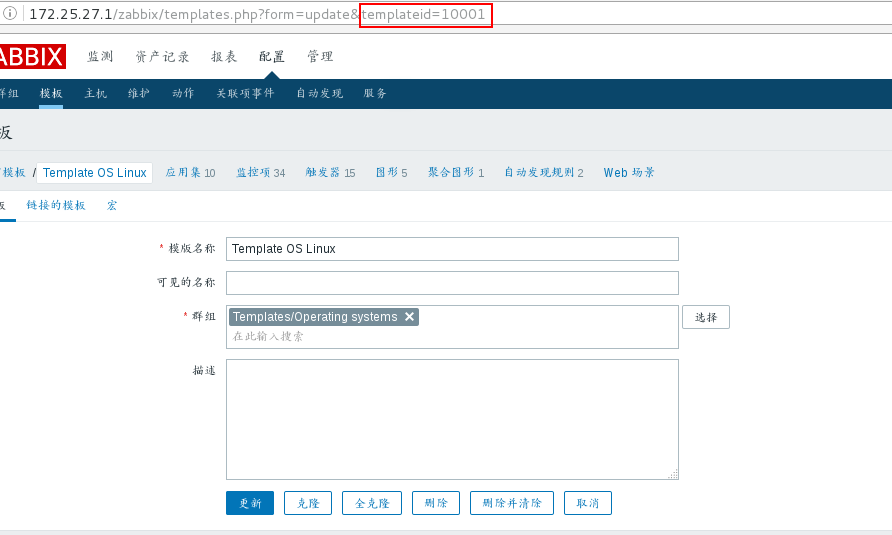Open 应用集 10 link
892x535 pixels.
pos(190,172)
